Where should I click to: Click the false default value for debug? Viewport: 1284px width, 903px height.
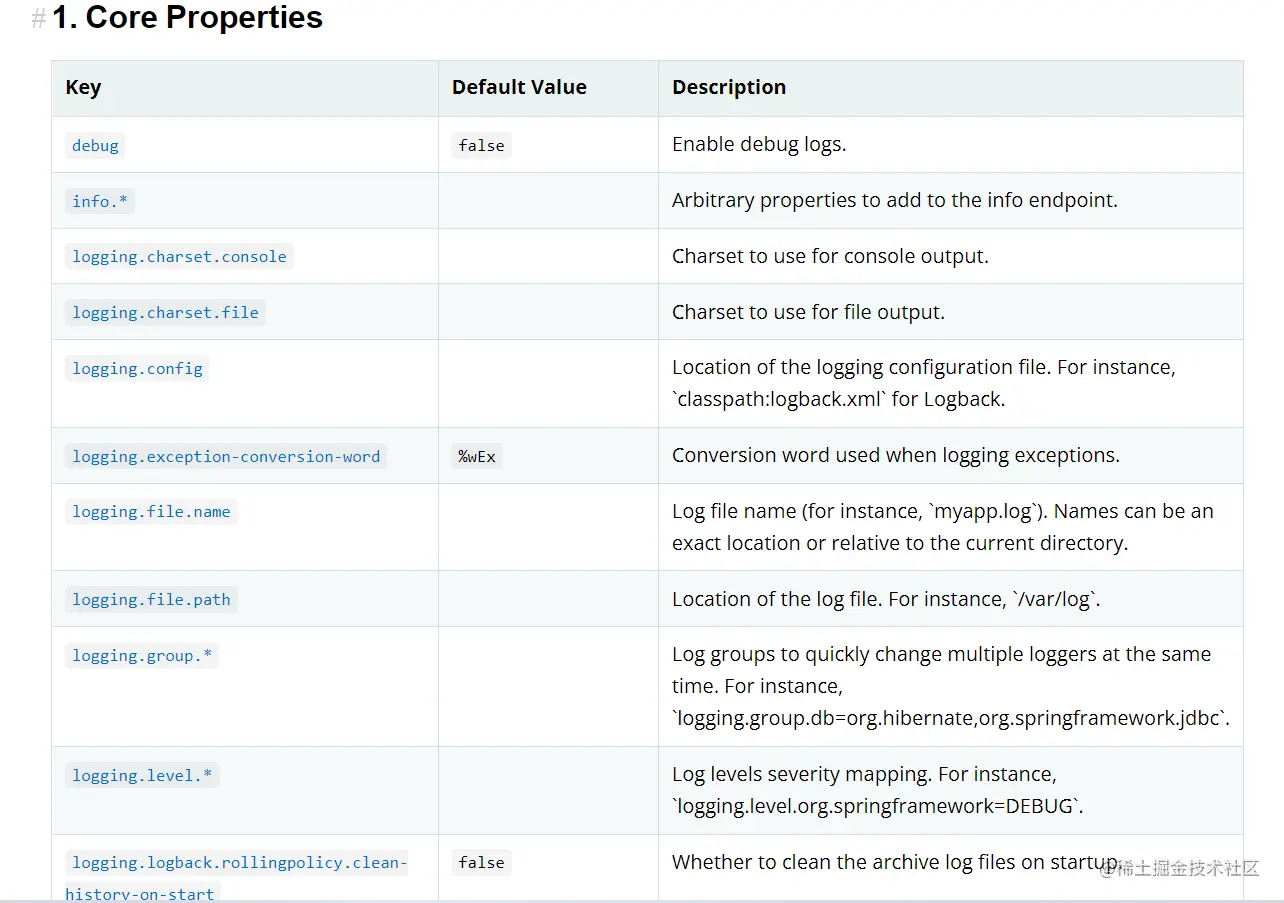481,145
